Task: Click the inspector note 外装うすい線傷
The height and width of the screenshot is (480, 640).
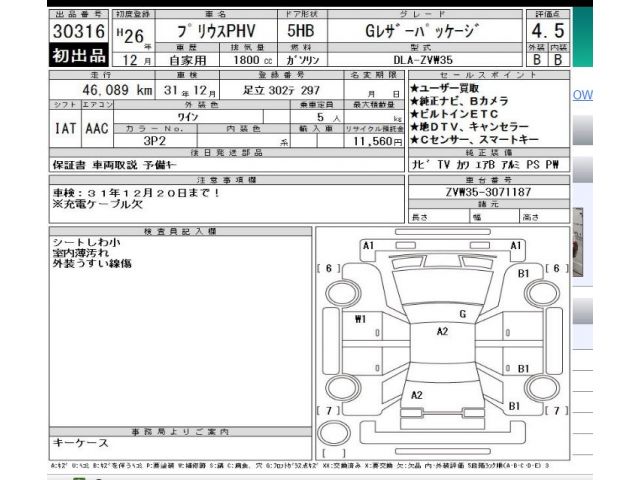Action: click(92, 263)
